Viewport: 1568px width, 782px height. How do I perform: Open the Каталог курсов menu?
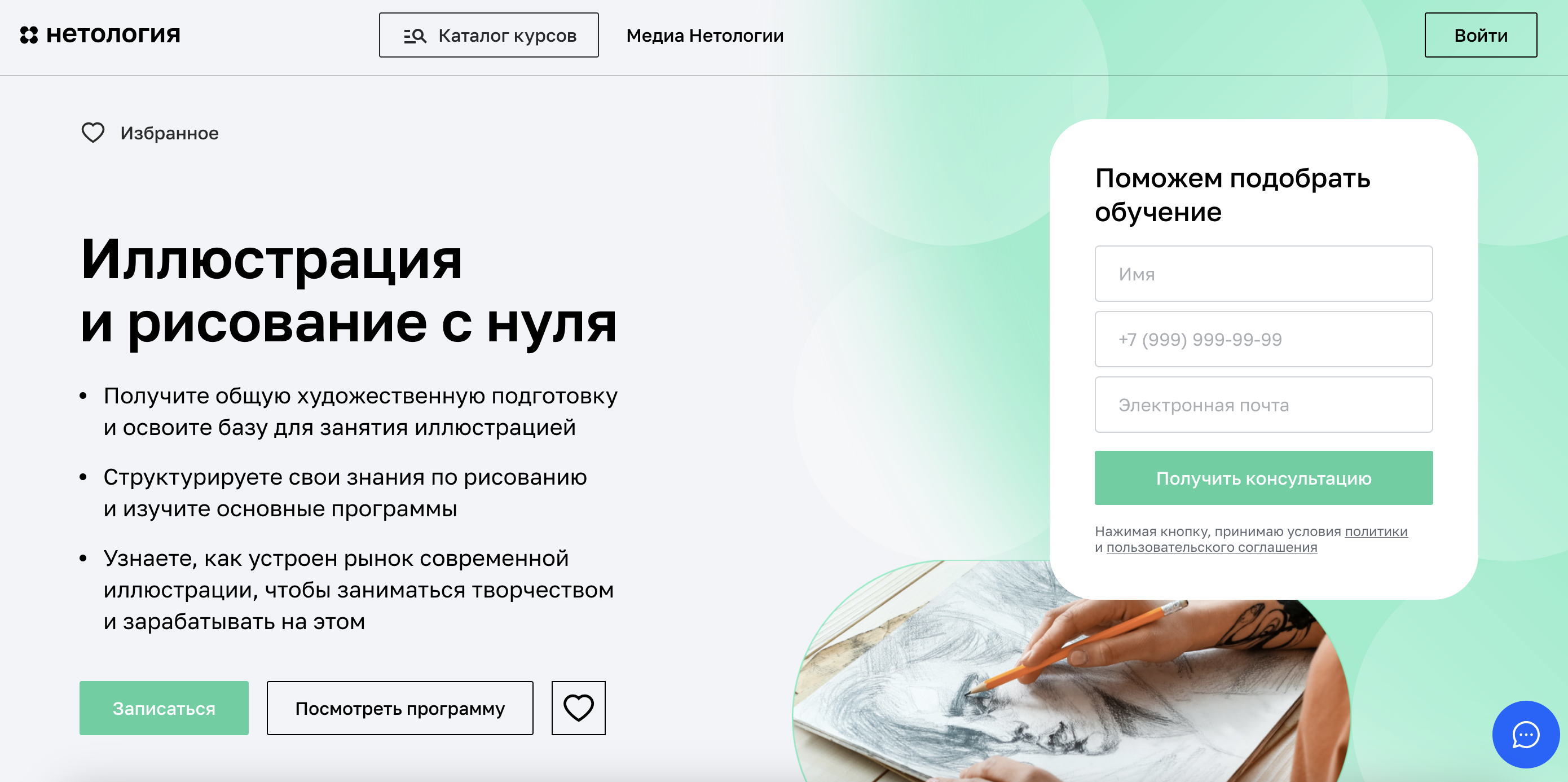489,36
